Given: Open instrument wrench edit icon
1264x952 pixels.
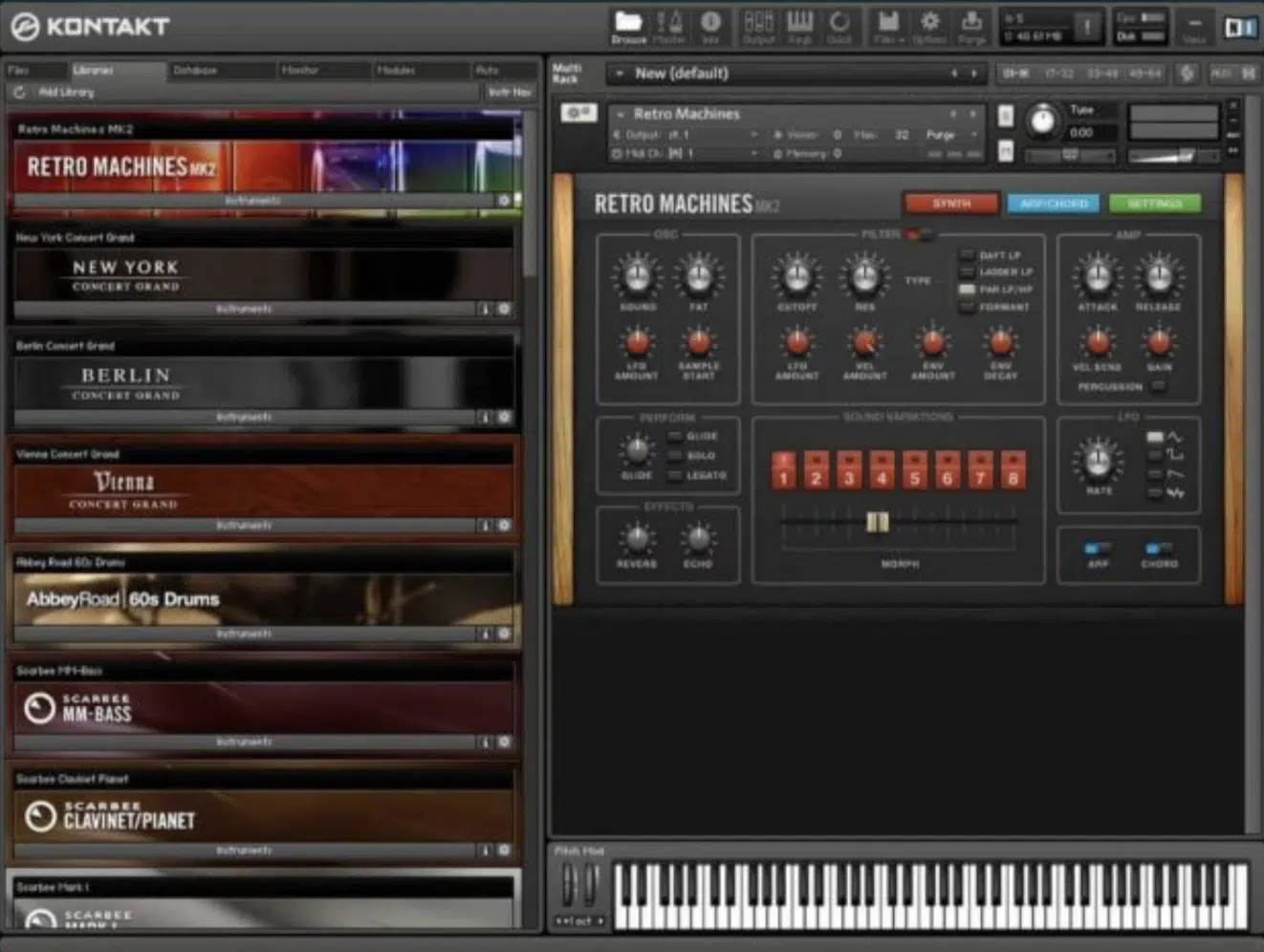Looking at the screenshot, I should tap(578, 113).
